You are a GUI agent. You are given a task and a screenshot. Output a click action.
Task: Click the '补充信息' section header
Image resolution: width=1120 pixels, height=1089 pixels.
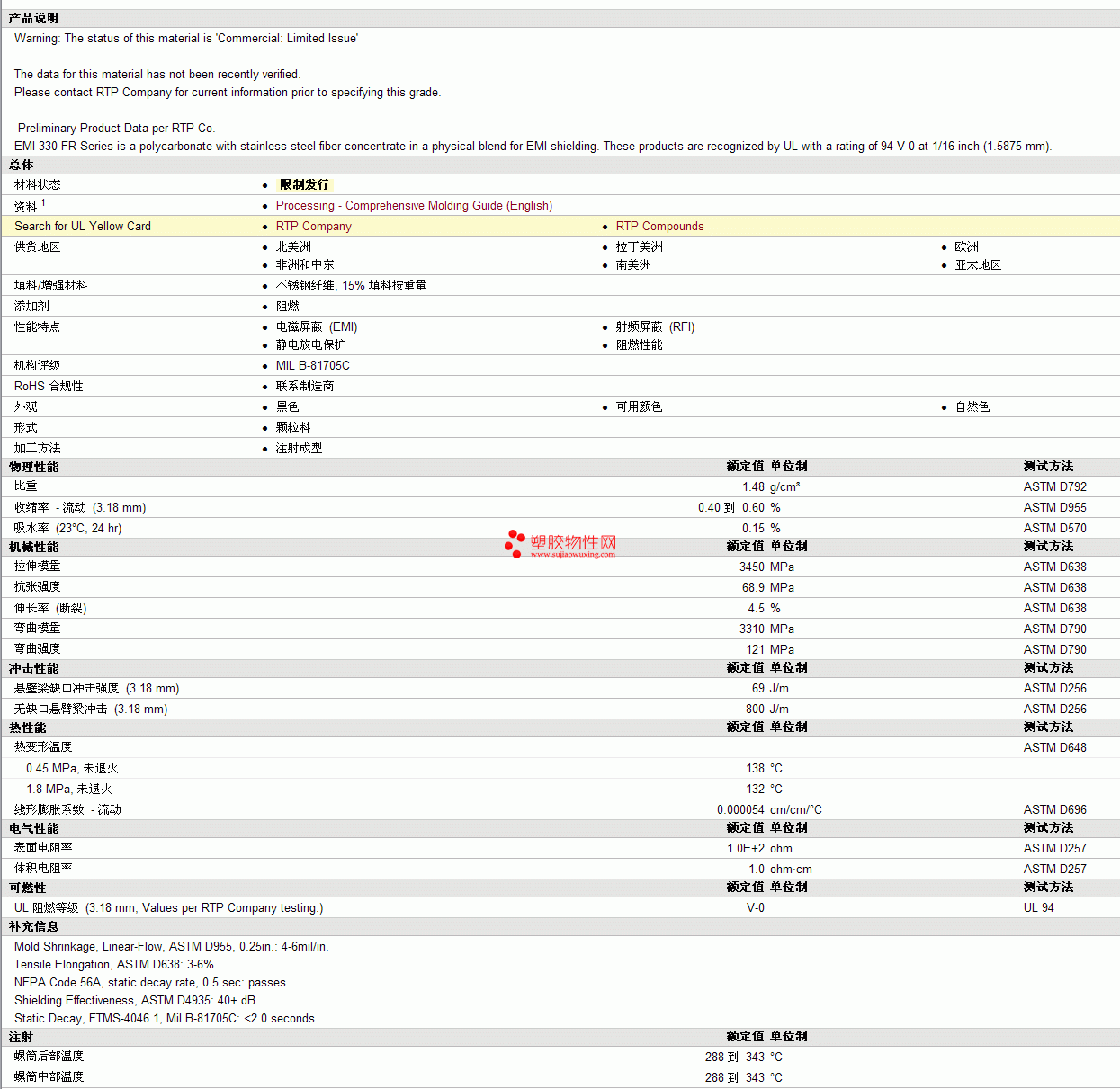(33, 926)
